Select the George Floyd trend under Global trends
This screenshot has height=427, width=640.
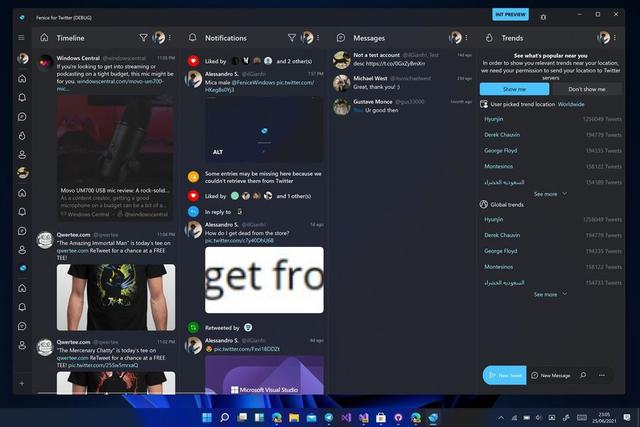click(x=501, y=251)
